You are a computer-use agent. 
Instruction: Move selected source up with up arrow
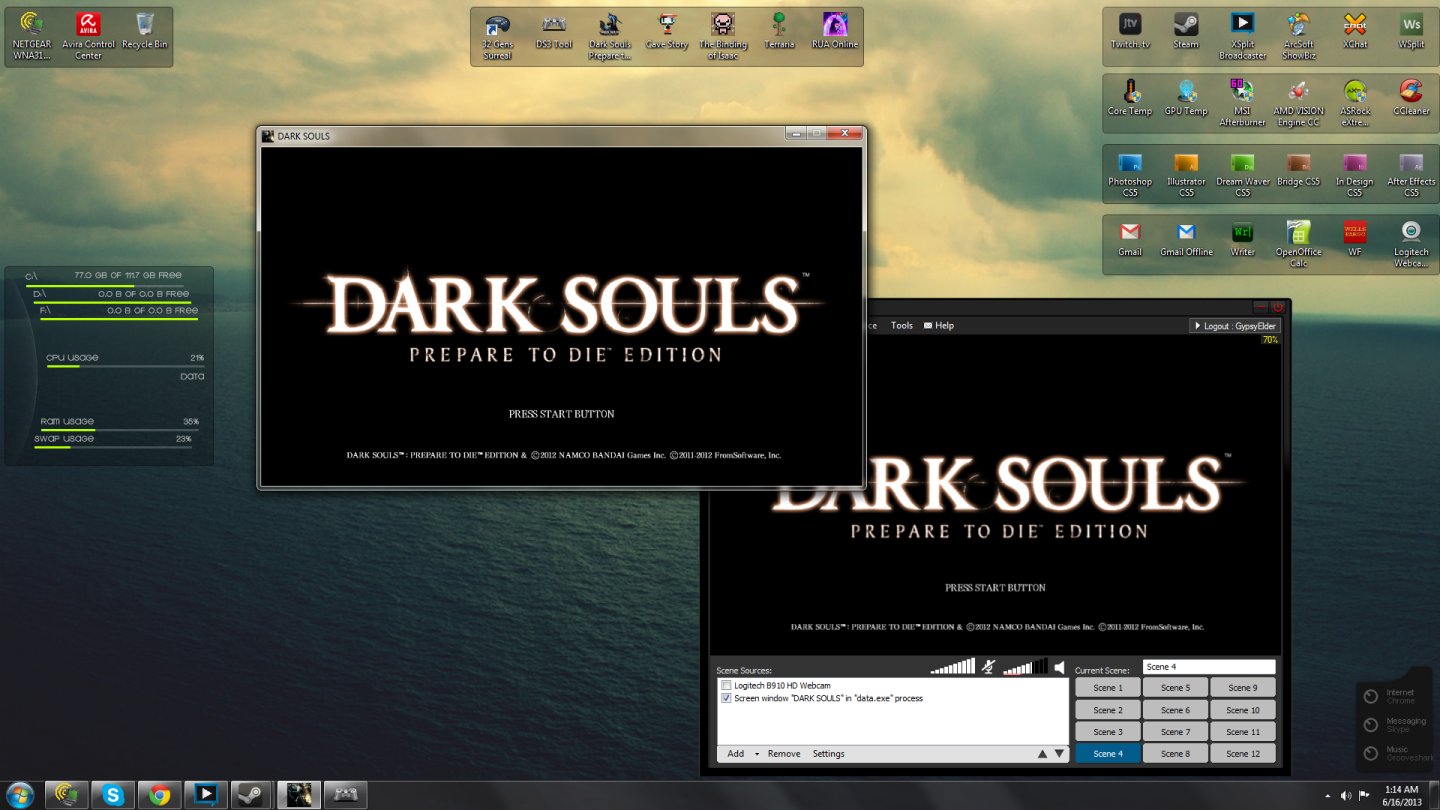[x=1043, y=754]
